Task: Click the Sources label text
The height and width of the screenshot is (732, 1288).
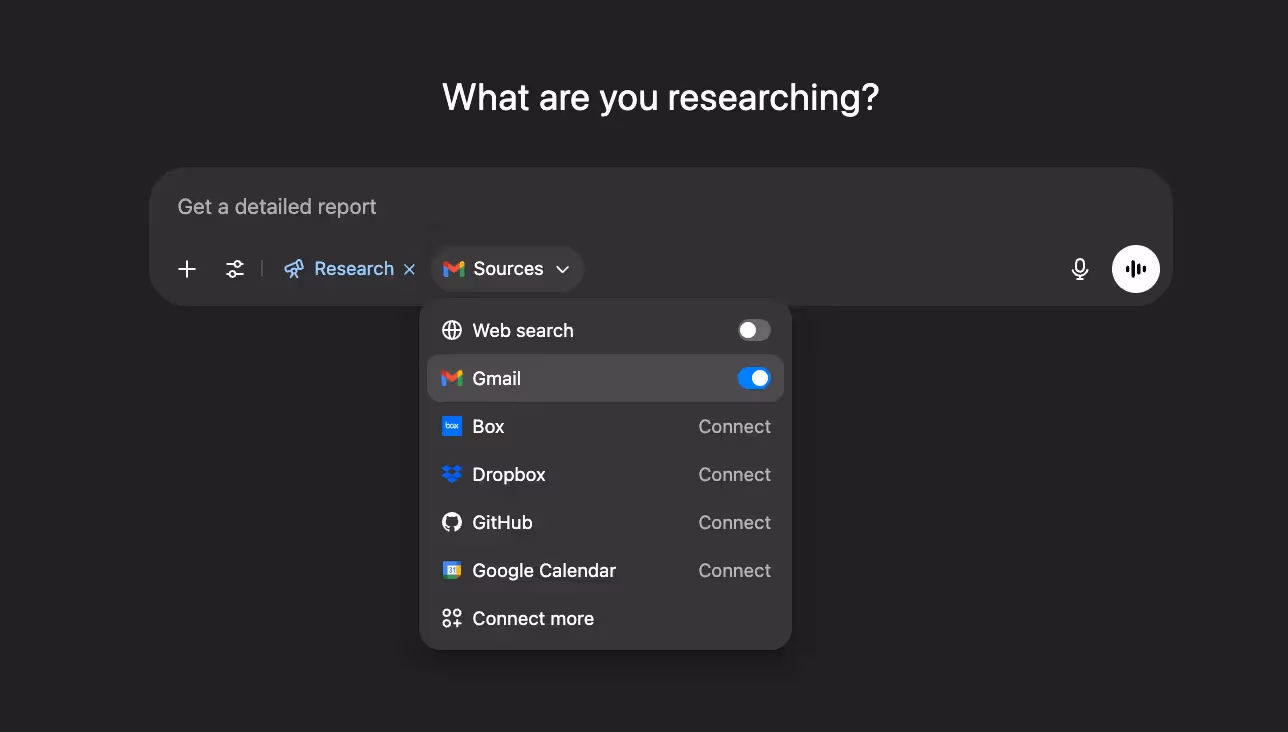Action: point(508,269)
